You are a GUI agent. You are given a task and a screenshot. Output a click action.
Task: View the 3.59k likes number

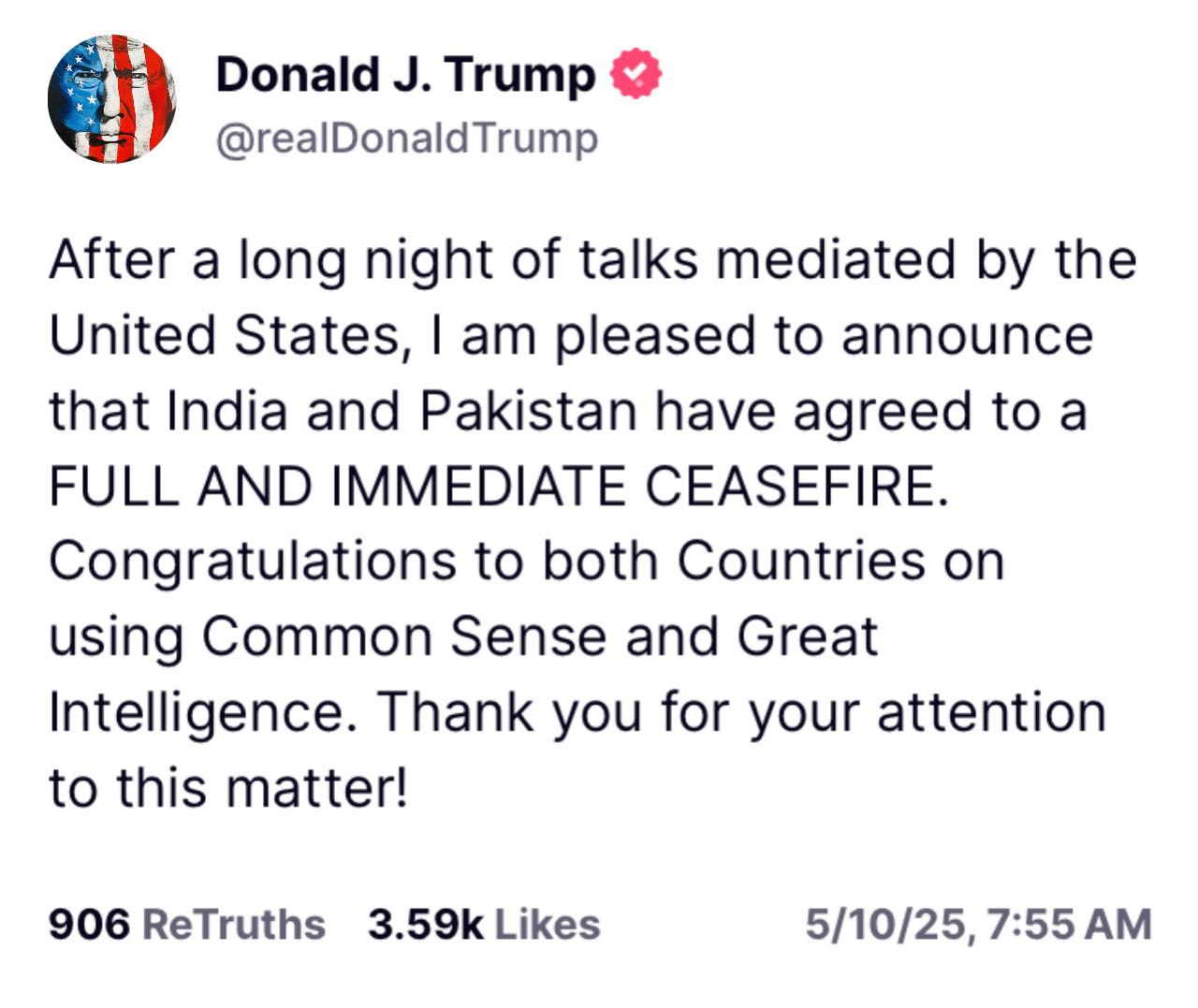(x=426, y=925)
